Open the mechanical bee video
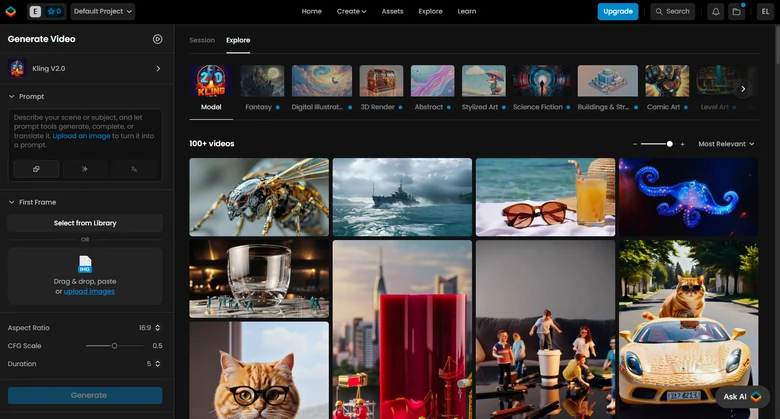Viewport: 780px width, 419px height. (259, 197)
